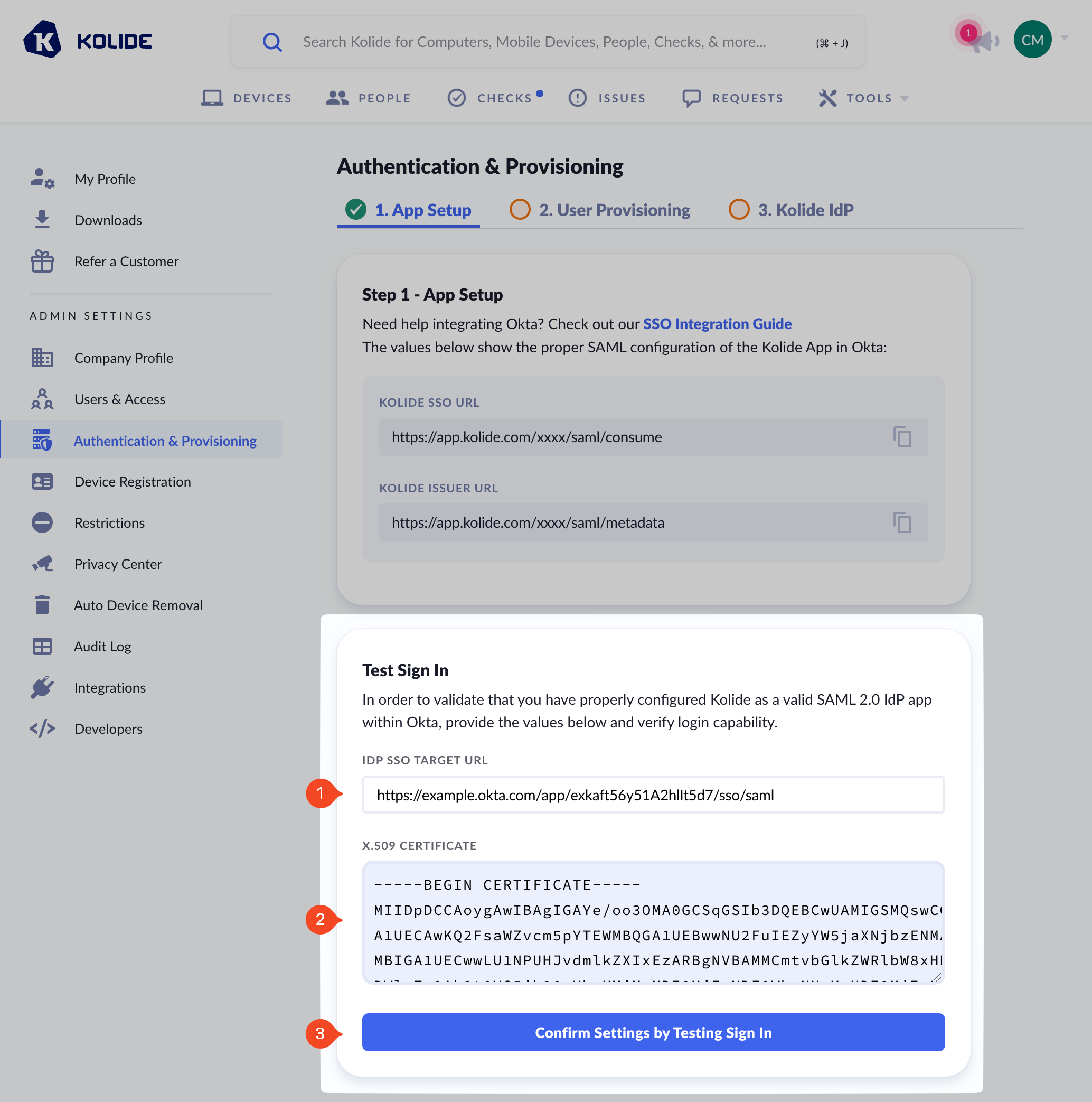Click the People group icon
Screen dimensions: 1092x1102
337,98
